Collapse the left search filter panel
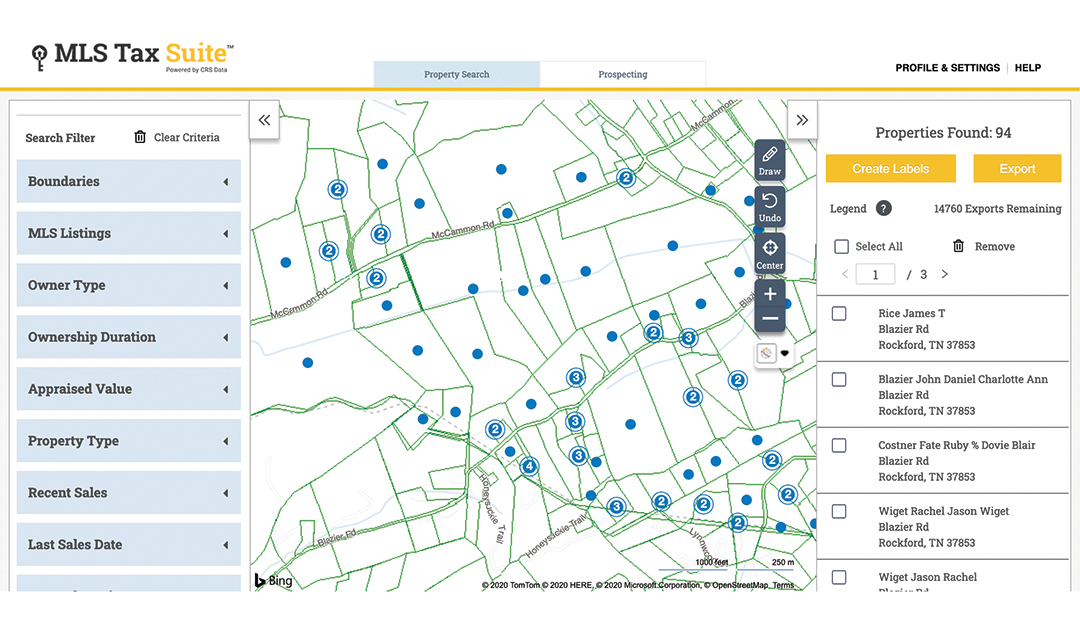The width and height of the screenshot is (1080, 627). [264, 120]
